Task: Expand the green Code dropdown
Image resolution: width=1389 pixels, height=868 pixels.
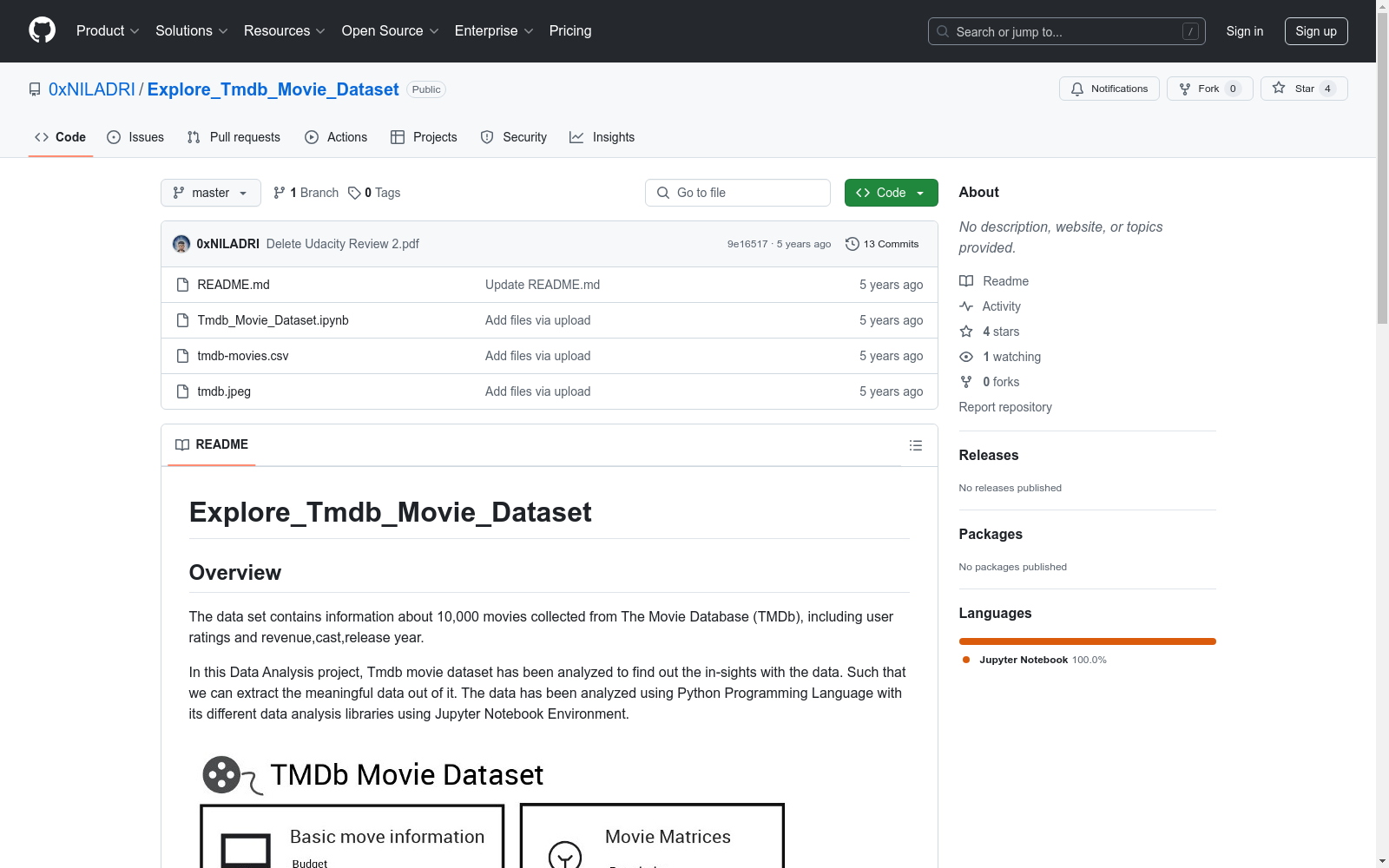Action: pyautogui.click(x=891, y=193)
